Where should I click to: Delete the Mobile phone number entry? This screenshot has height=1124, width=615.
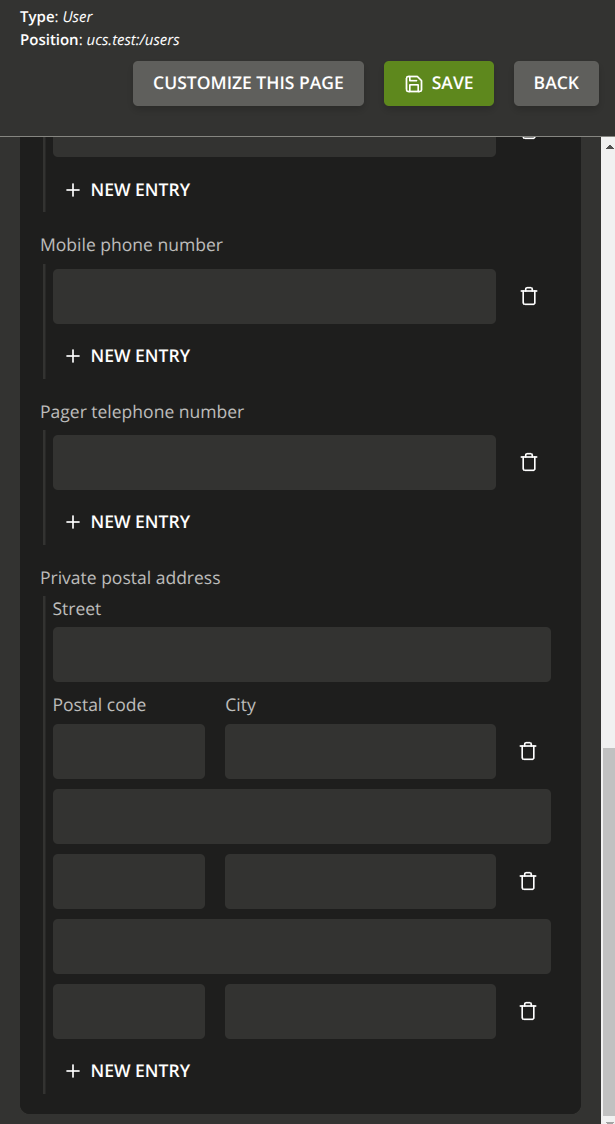click(x=529, y=296)
